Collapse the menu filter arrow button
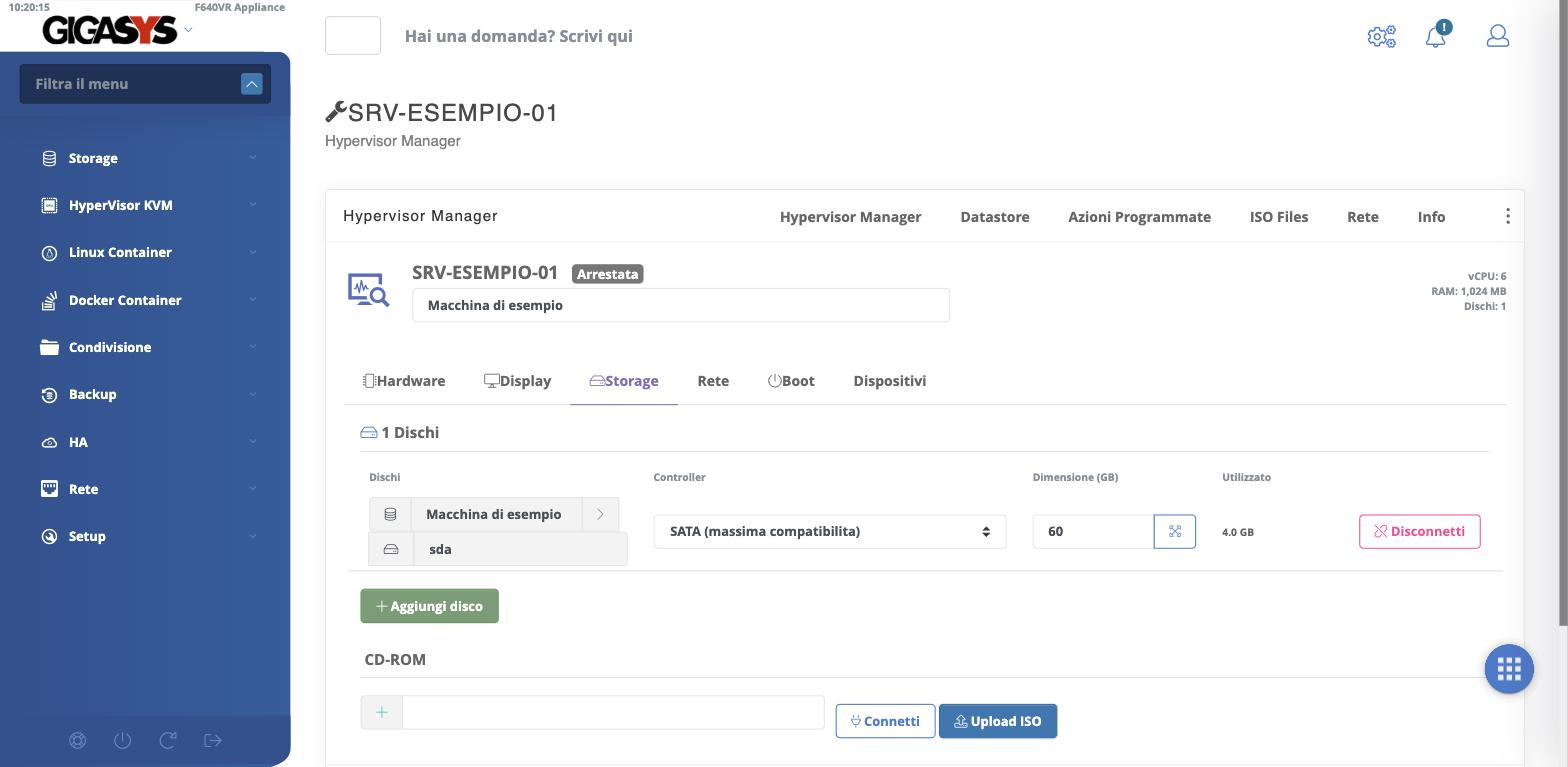Image resolution: width=1568 pixels, height=767 pixels. click(251, 84)
